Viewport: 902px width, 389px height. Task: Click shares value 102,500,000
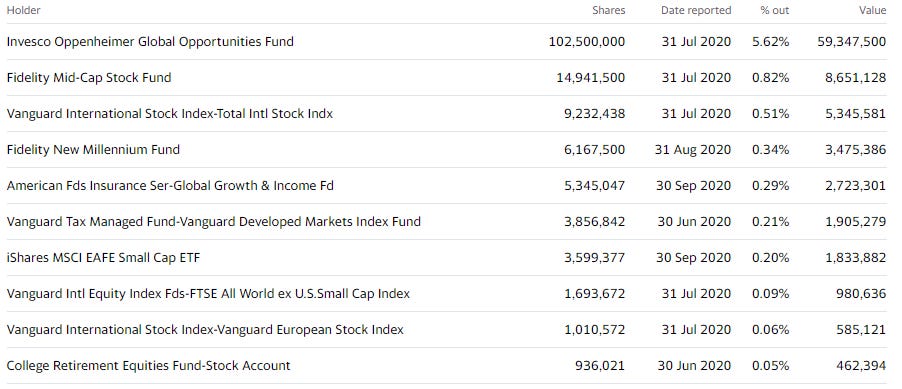coord(587,42)
